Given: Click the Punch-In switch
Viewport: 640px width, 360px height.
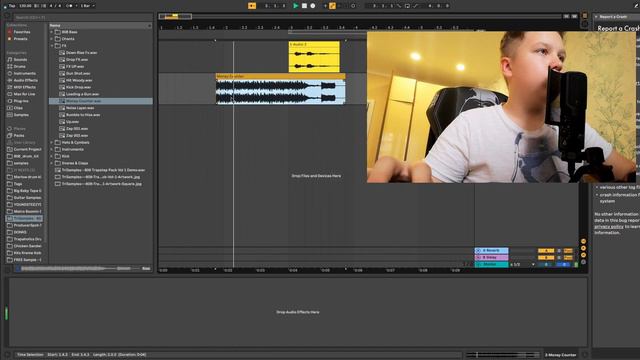Looking at the screenshot, I should tap(399, 6).
